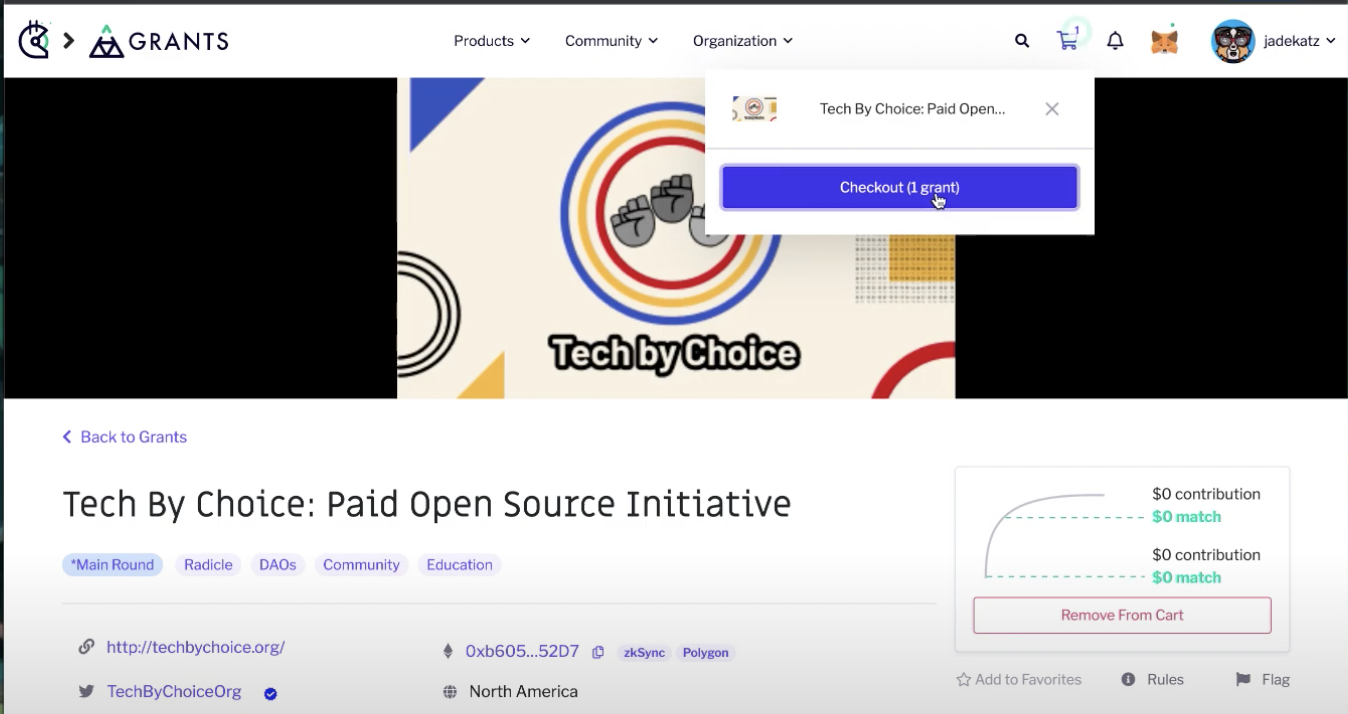Select the DAOs tag
The width and height of the screenshot is (1348, 714).
(278, 565)
